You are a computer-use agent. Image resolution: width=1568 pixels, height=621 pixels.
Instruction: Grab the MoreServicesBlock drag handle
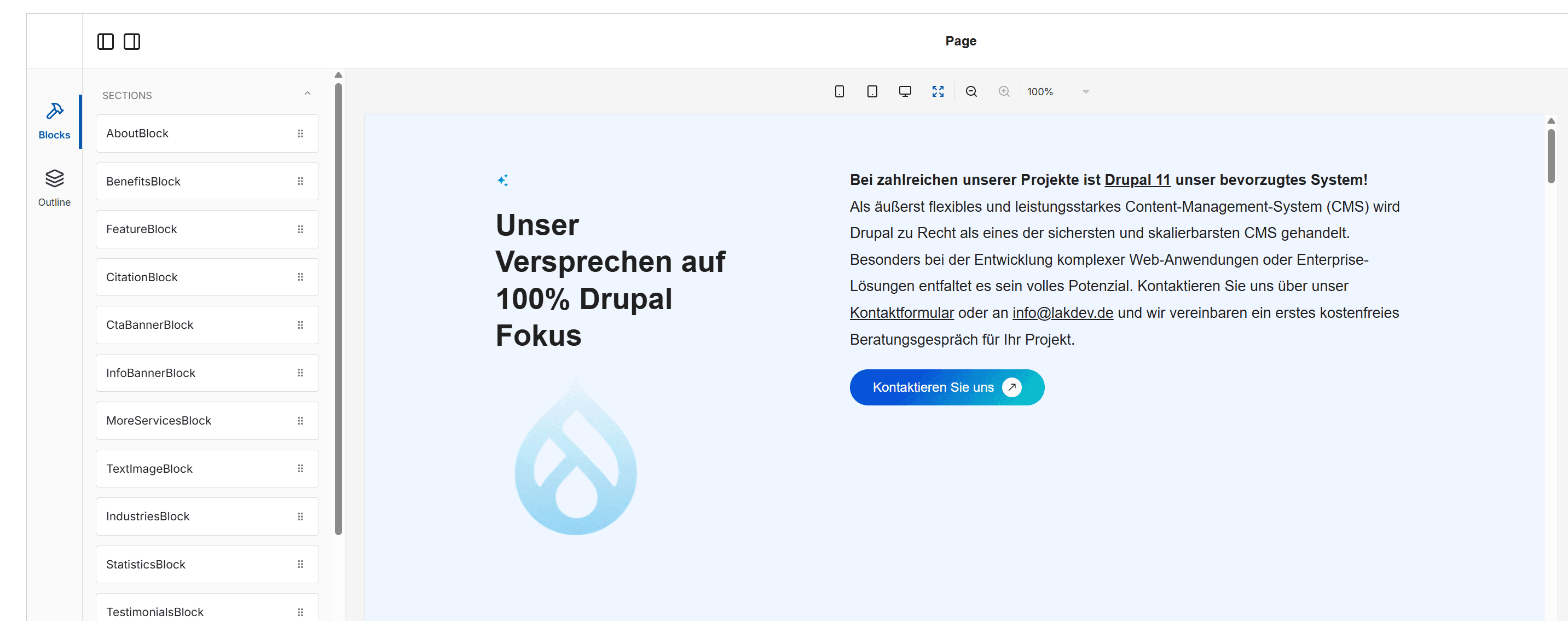(300, 421)
